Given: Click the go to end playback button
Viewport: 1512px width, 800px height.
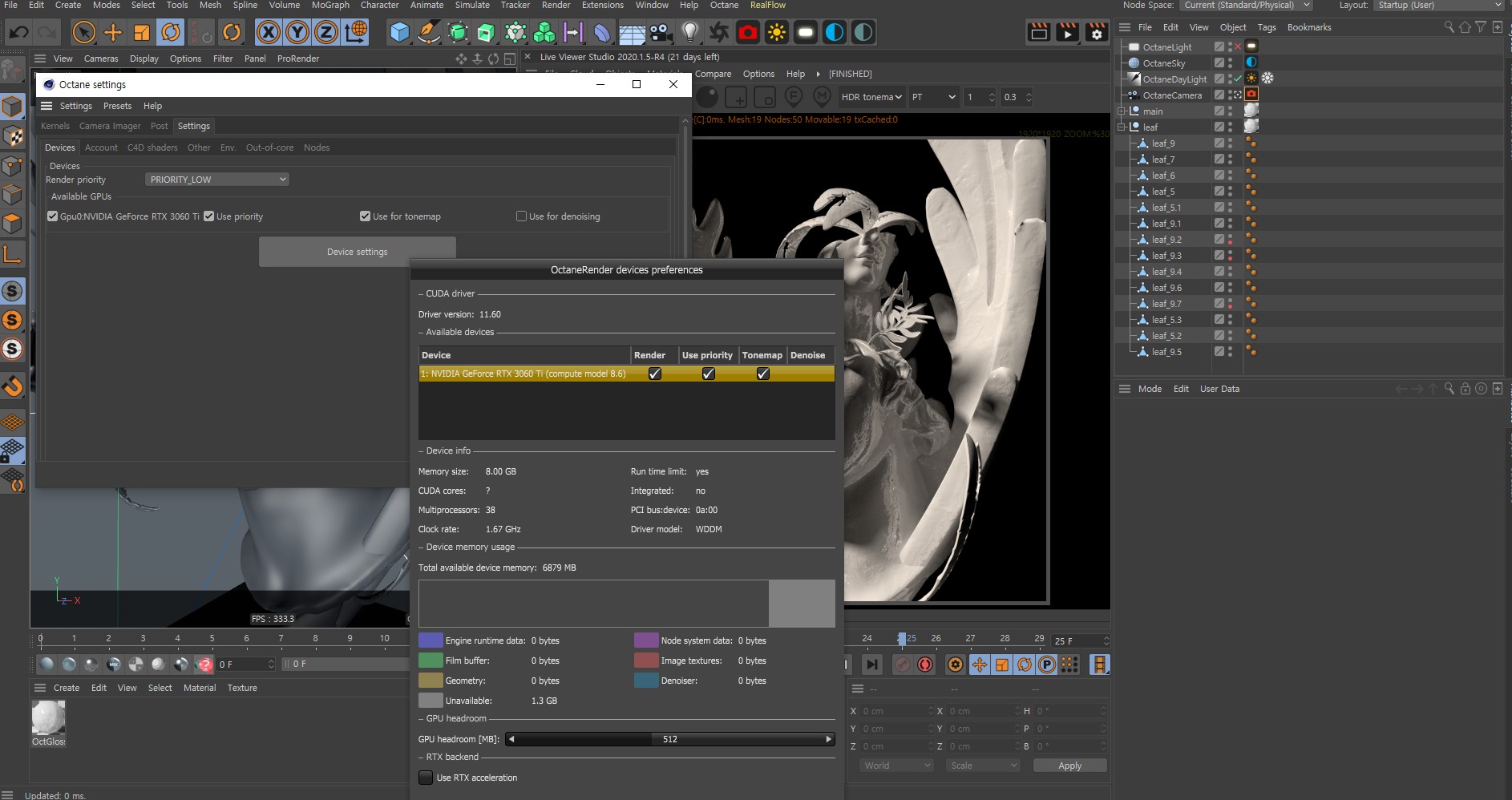Looking at the screenshot, I should pyautogui.click(x=872, y=665).
